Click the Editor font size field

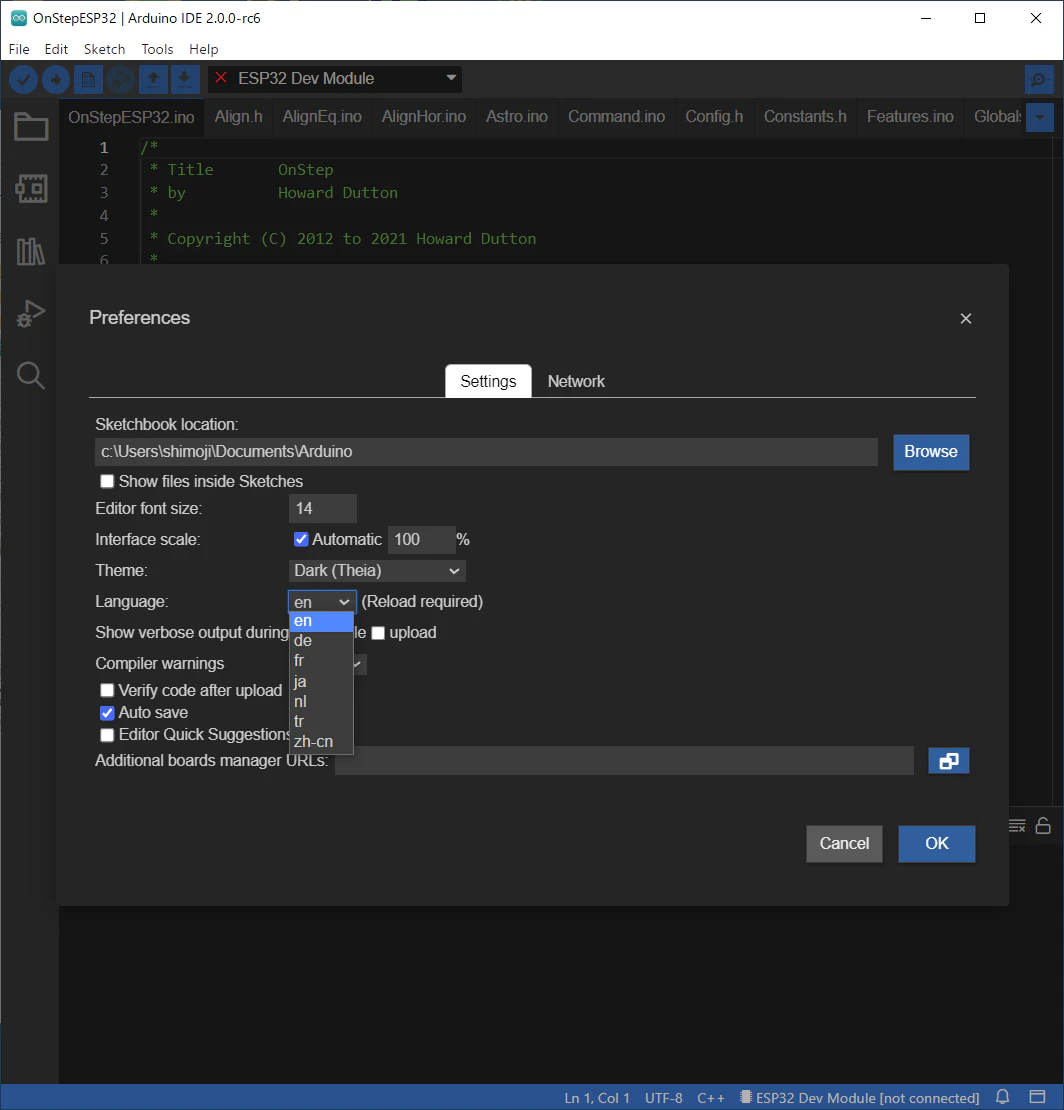tap(323, 508)
